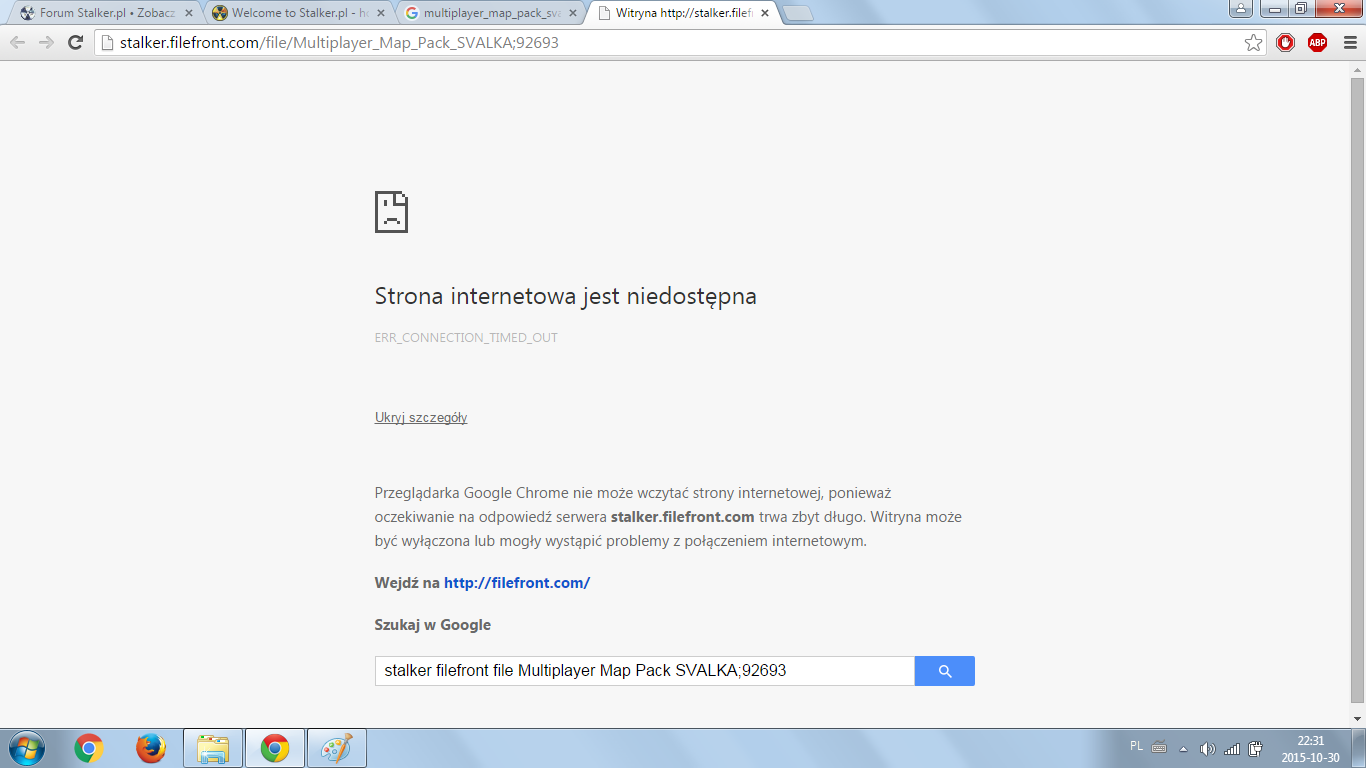Open the on-screen keyboard tray icon

click(1160, 747)
